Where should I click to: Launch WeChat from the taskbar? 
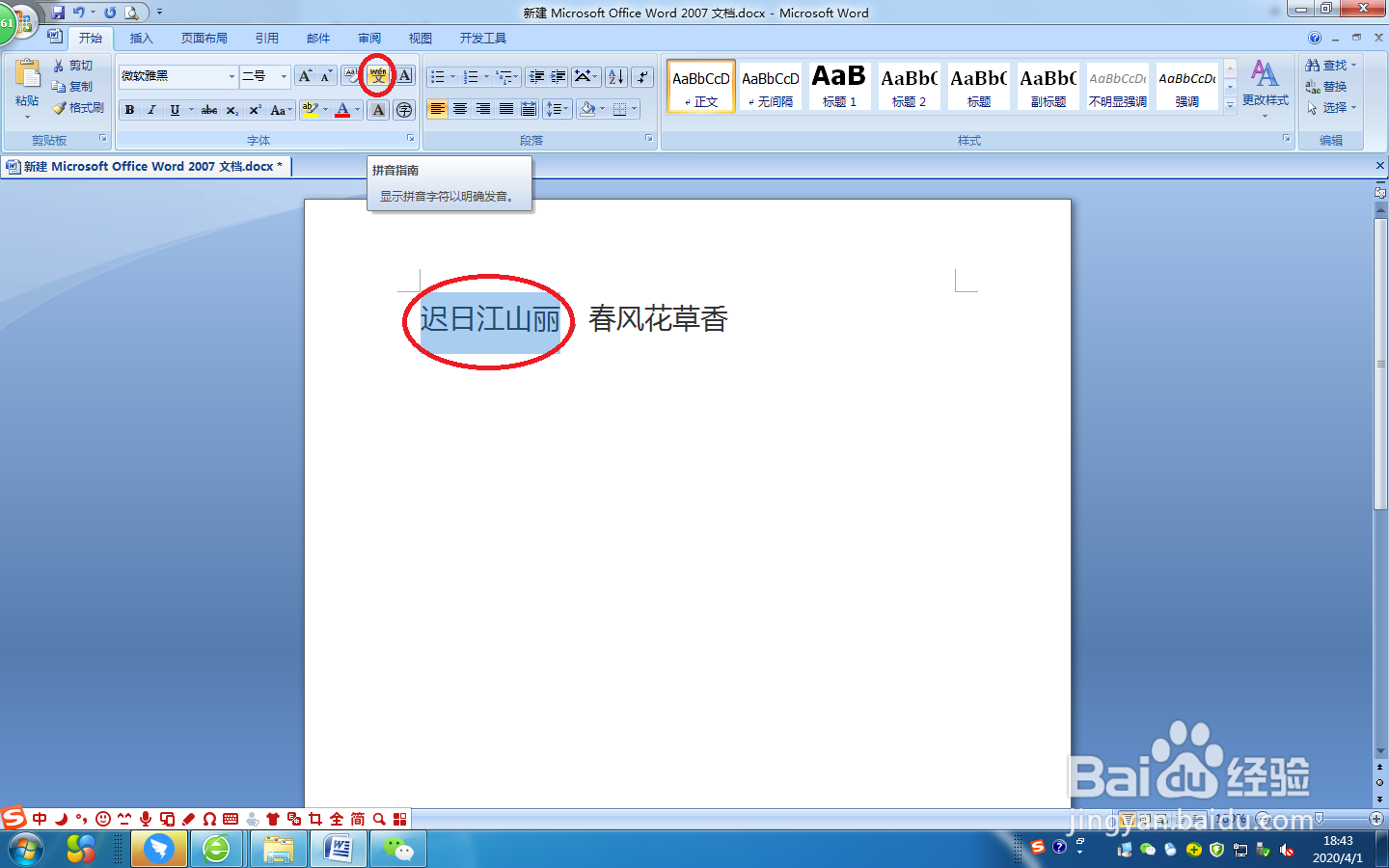[397, 849]
